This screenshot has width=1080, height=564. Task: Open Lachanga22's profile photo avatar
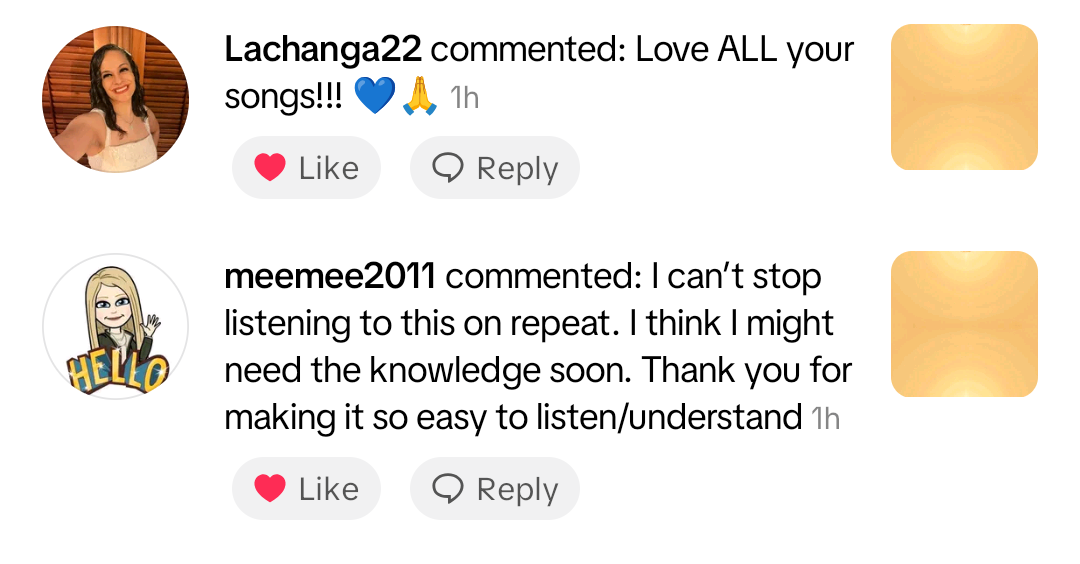point(115,99)
